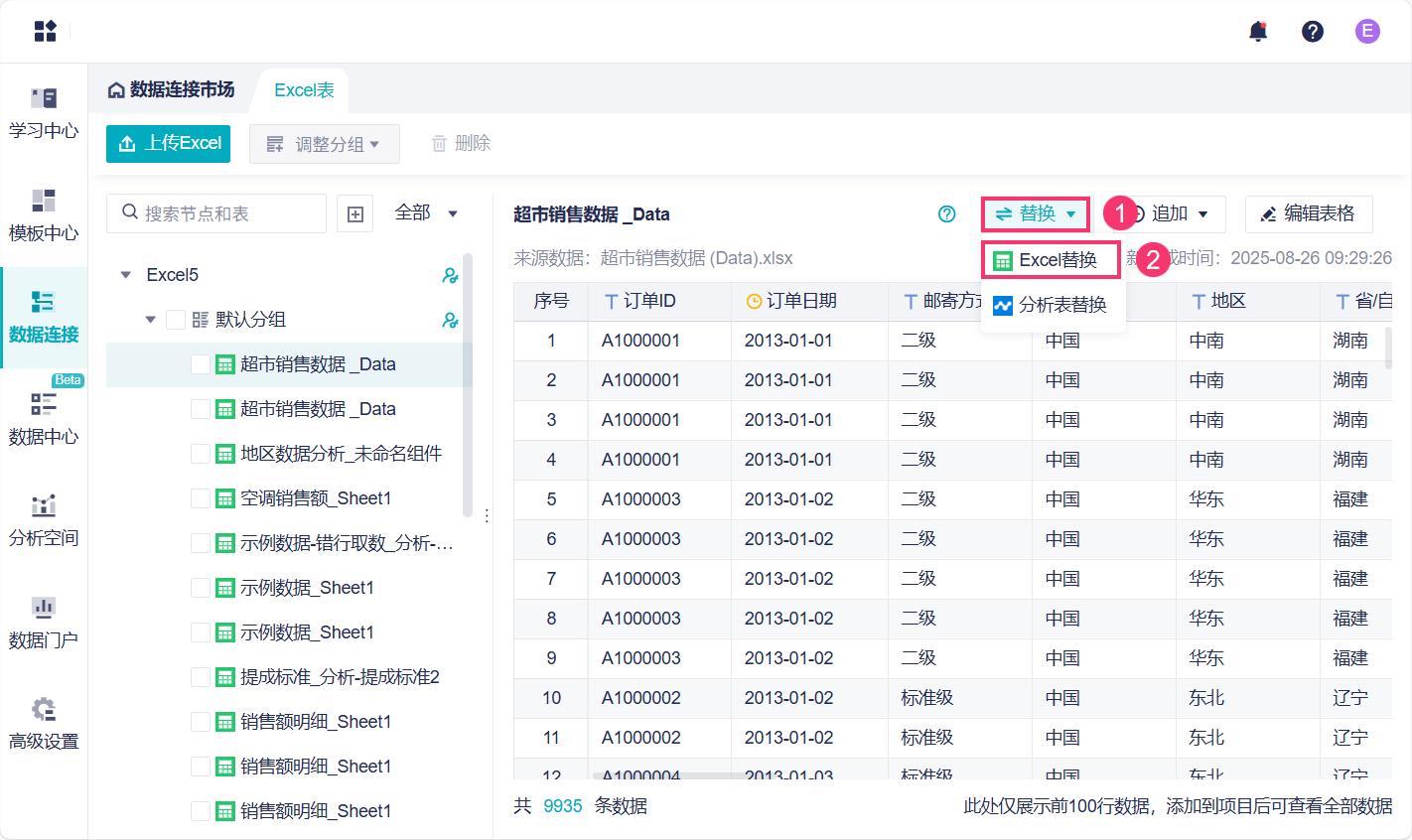This screenshot has height=840, width=1412.
Task: Click the permission icon on Excel5 row
Action: pos(450,275)
